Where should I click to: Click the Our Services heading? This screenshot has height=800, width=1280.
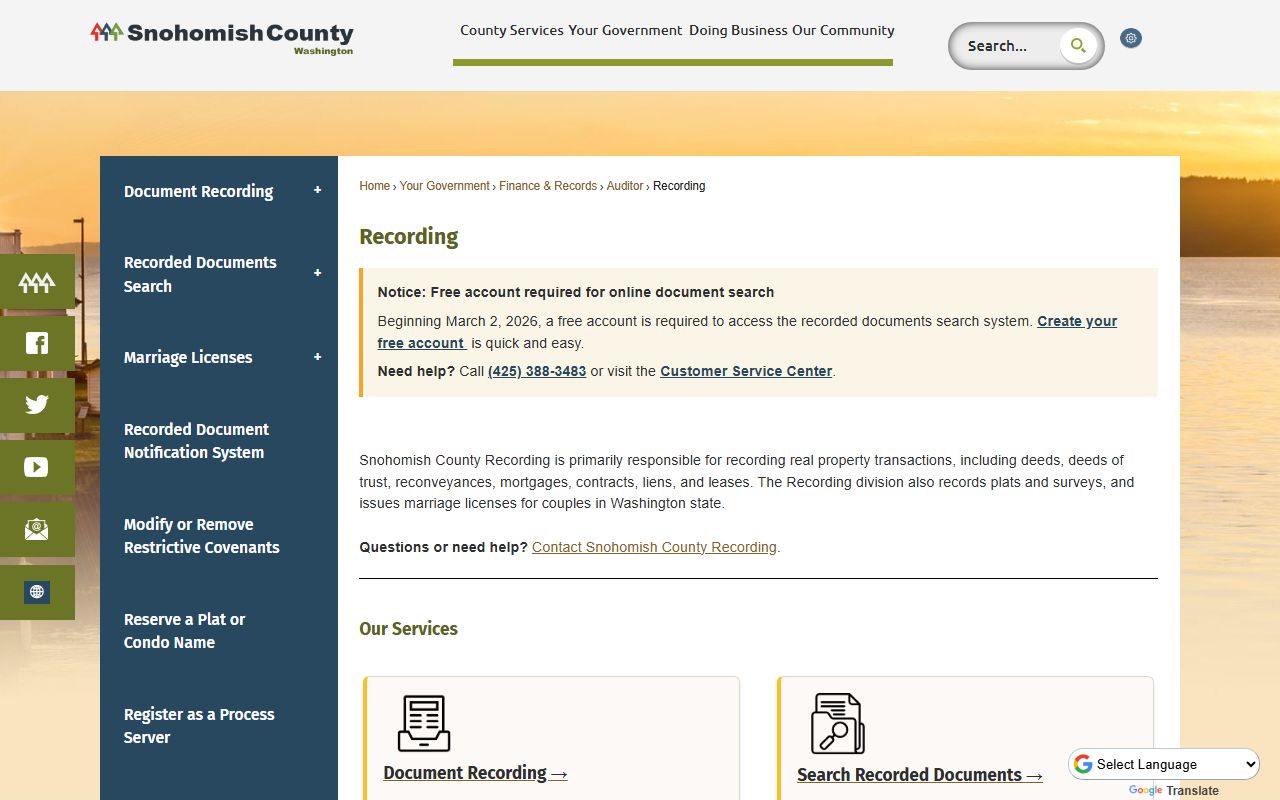pos(408,629)
